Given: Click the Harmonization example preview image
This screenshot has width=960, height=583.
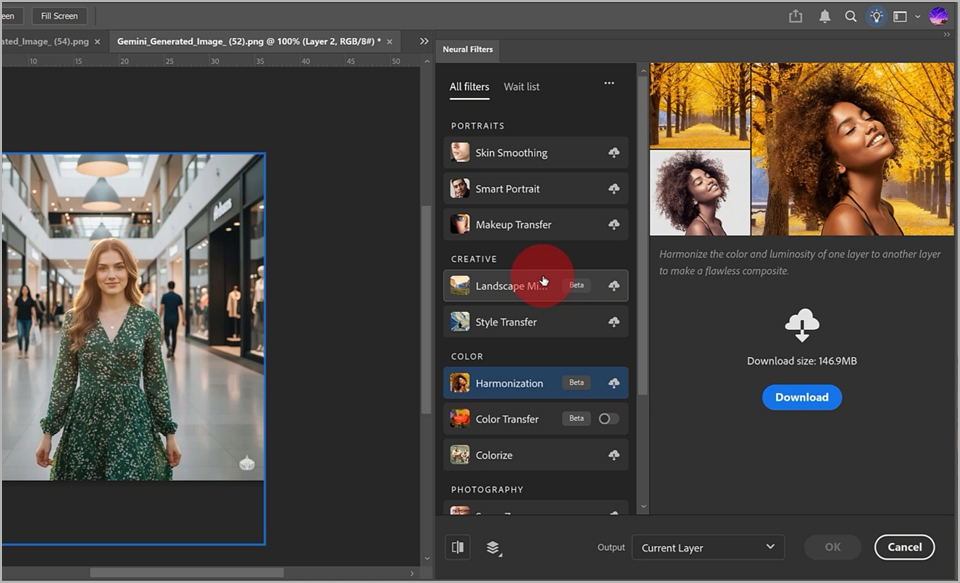Looking at the screenshot, I should coord(801,149).
